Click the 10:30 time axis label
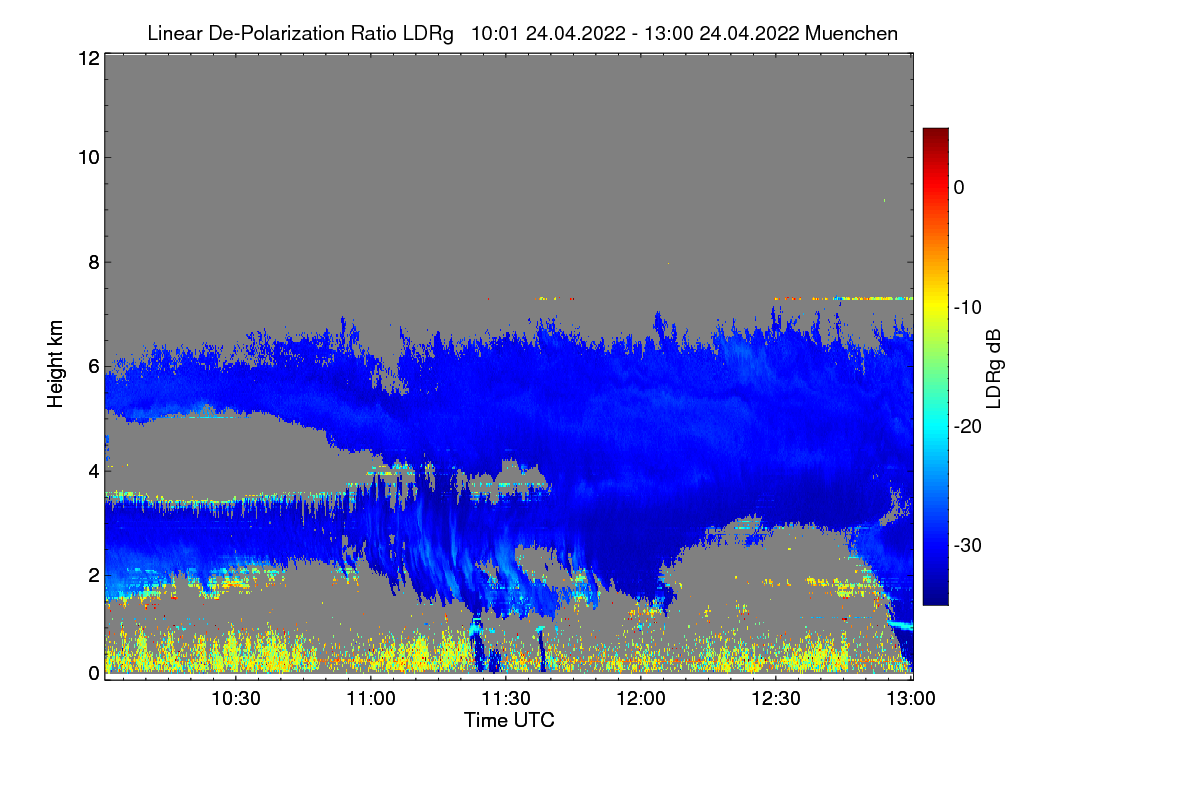Screen dimensions: 1200x800 click(236, 698)
